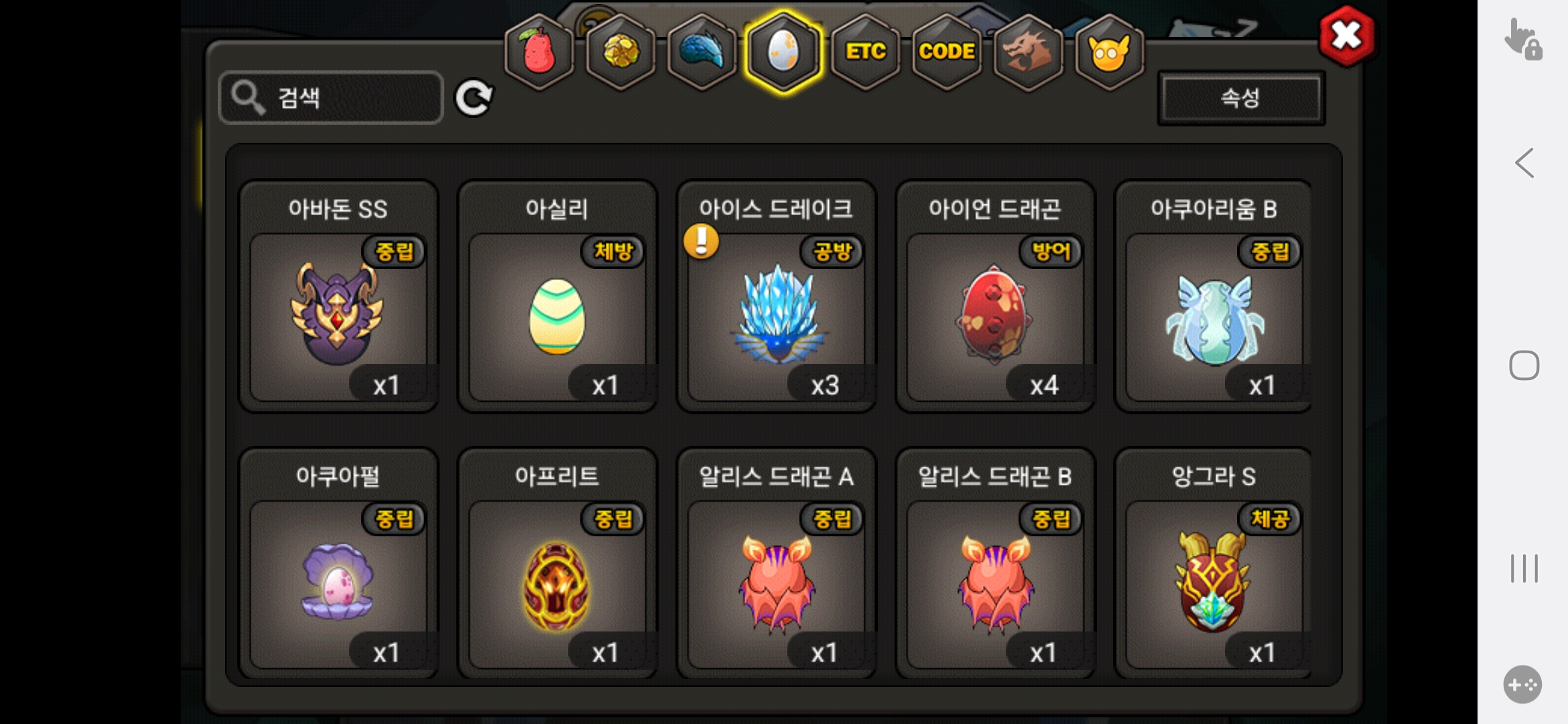
Task: Select the yellow cat mask category tab
Action: point(1110,52)
